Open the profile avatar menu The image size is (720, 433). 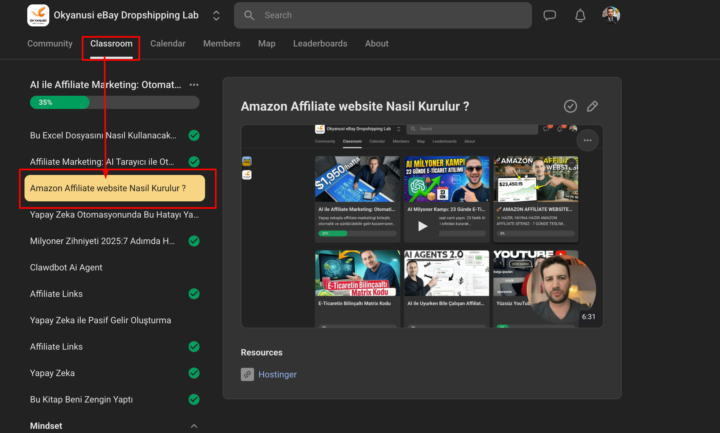pos(611,15)
